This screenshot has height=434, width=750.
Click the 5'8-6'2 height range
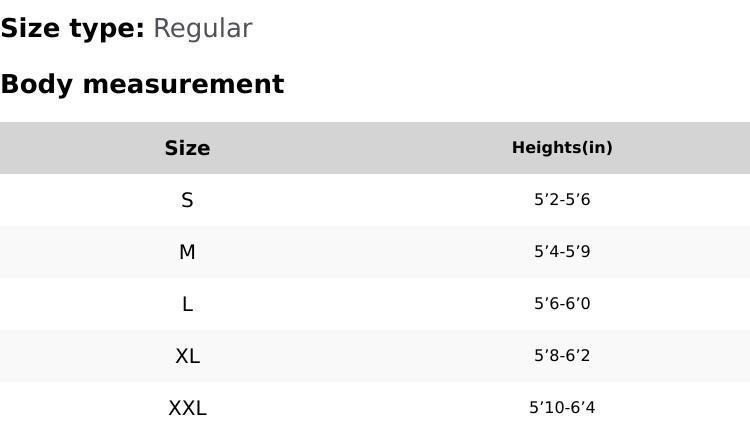[562, 356]
